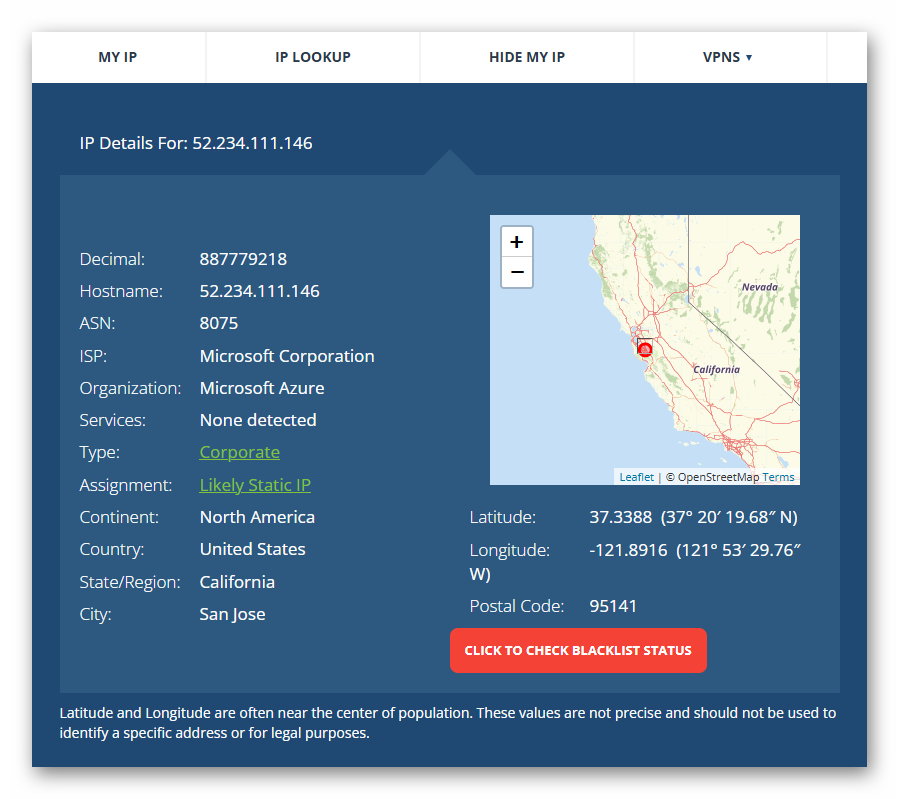
Task: Click the Microsoft Corporation ISP value
Action: tap(287, 356)
